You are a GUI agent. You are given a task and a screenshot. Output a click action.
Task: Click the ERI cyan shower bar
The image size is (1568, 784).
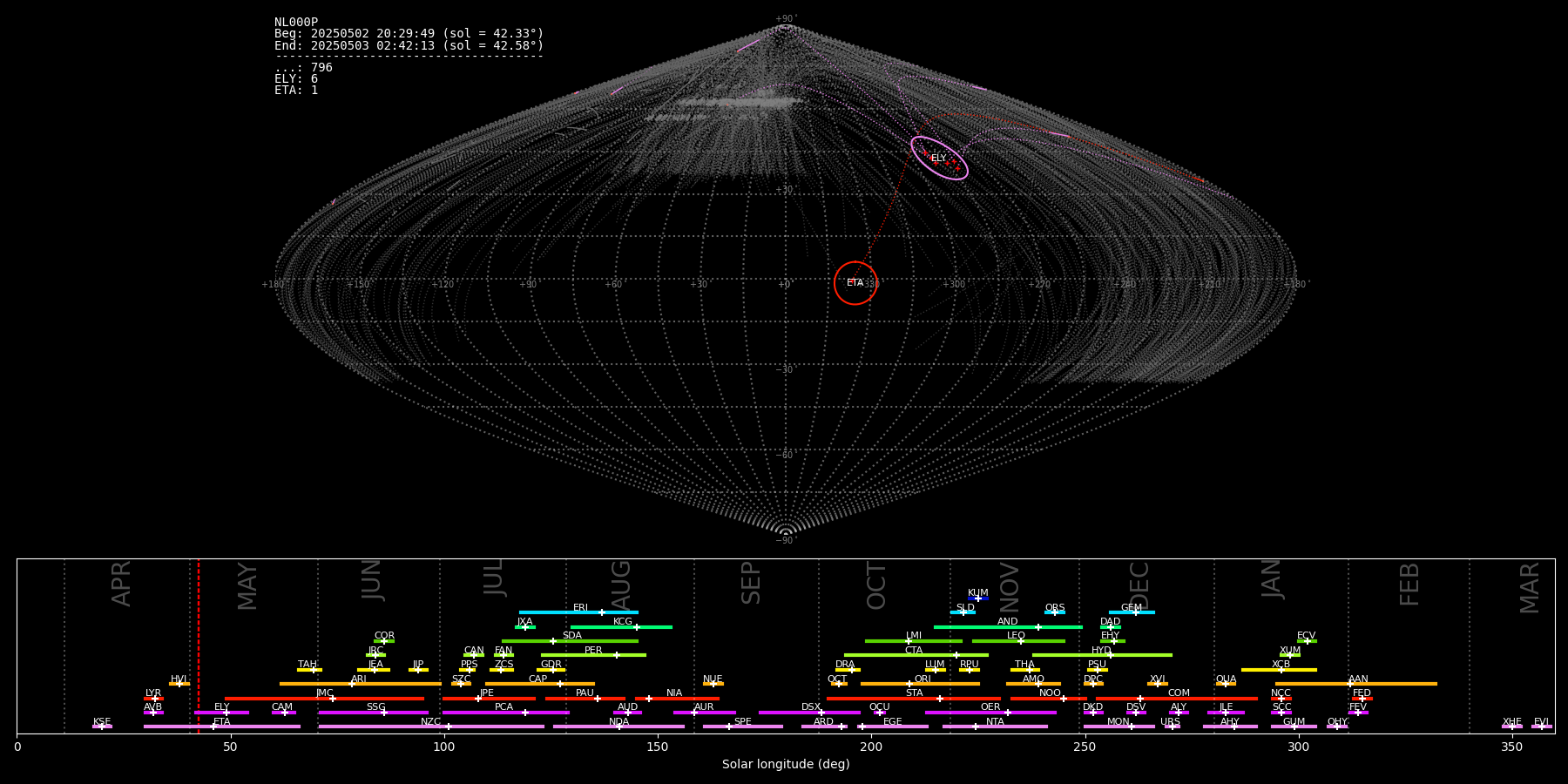point(578,612)
